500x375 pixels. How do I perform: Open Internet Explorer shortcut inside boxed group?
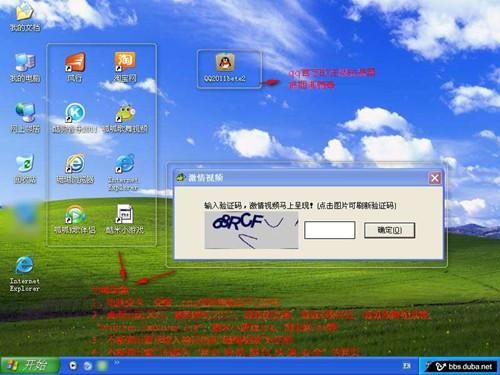(x=124, y=164)
